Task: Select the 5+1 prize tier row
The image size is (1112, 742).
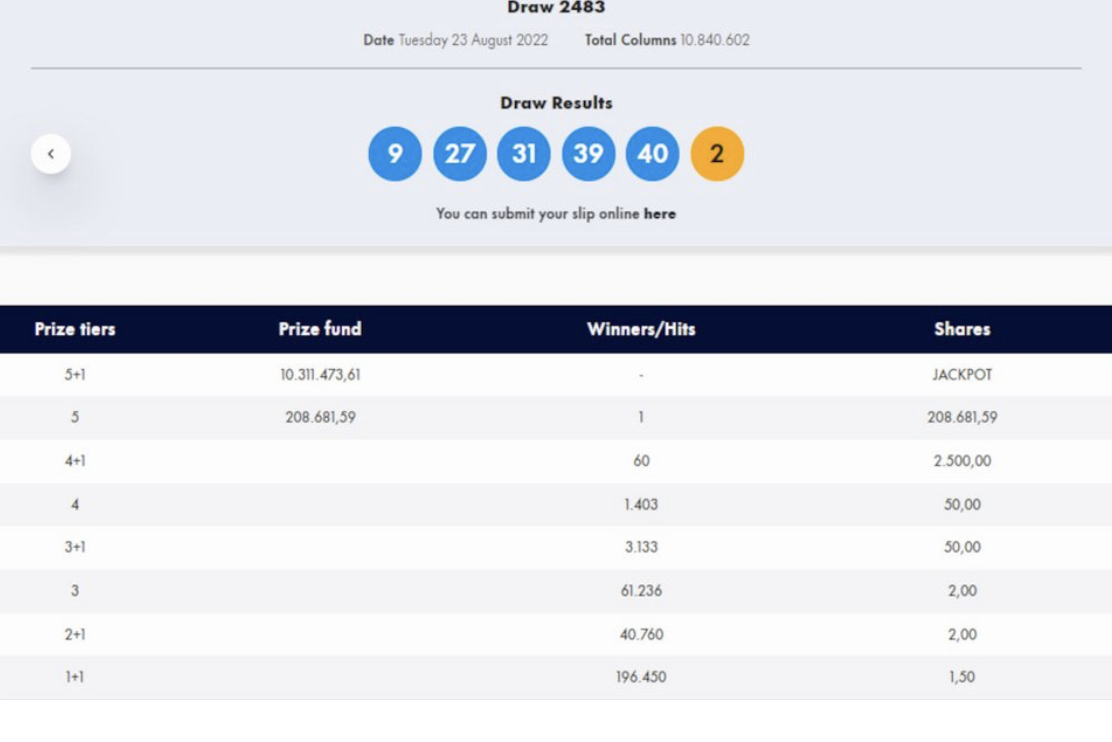Action: click(75, 375)
